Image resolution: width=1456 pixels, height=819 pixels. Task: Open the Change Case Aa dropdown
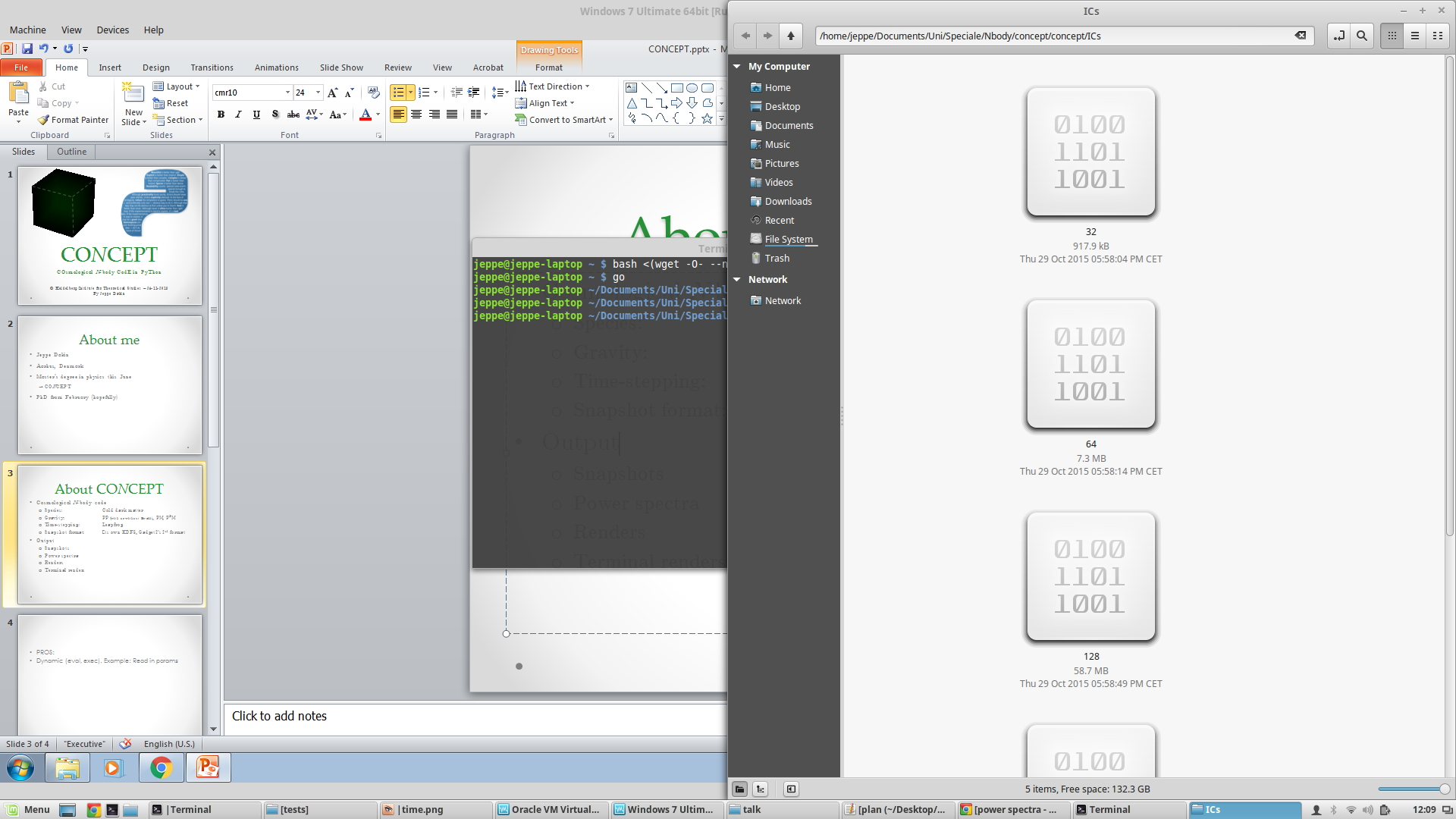point(338,115)
